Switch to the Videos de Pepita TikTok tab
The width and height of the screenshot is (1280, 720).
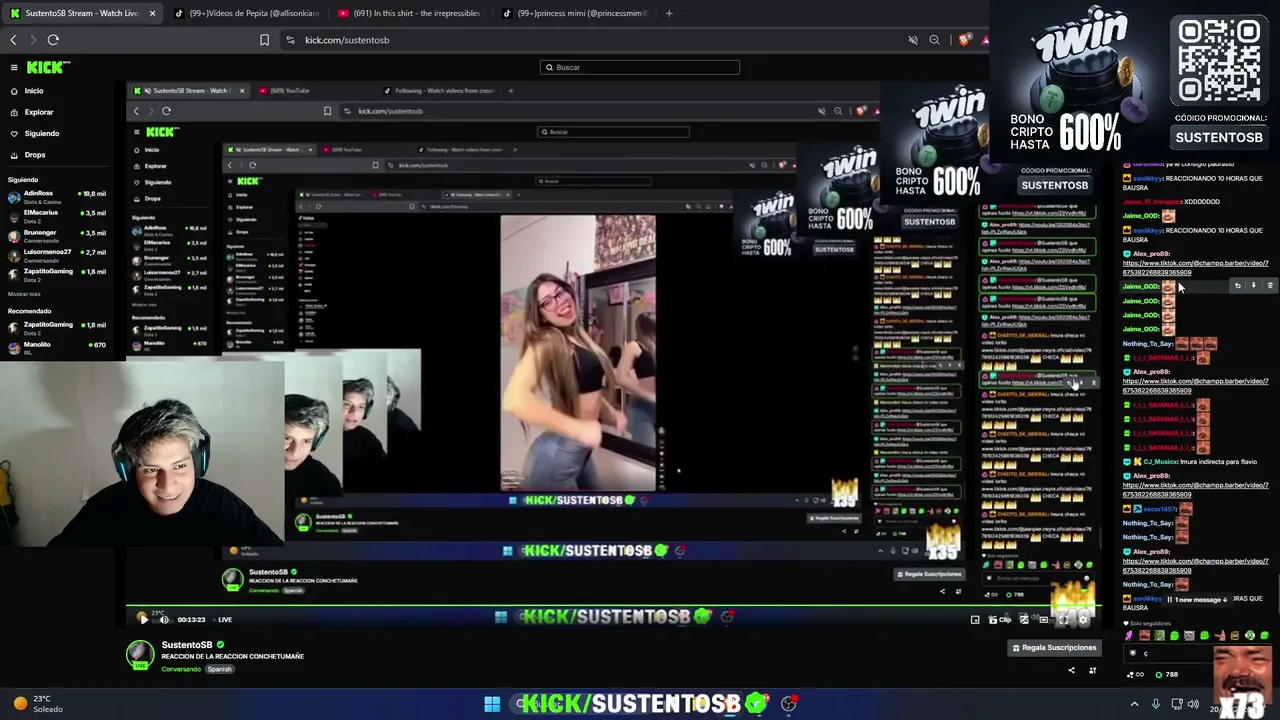pyautogui.click(x=245, y=13)
